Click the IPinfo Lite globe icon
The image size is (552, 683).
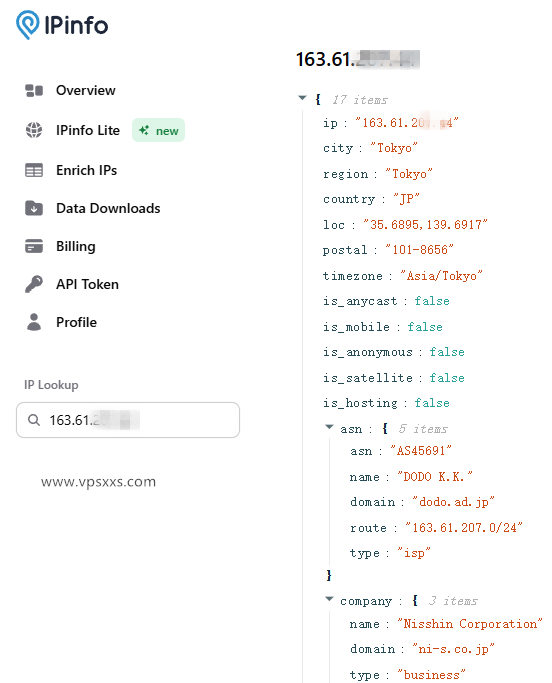tap(34, 130)
